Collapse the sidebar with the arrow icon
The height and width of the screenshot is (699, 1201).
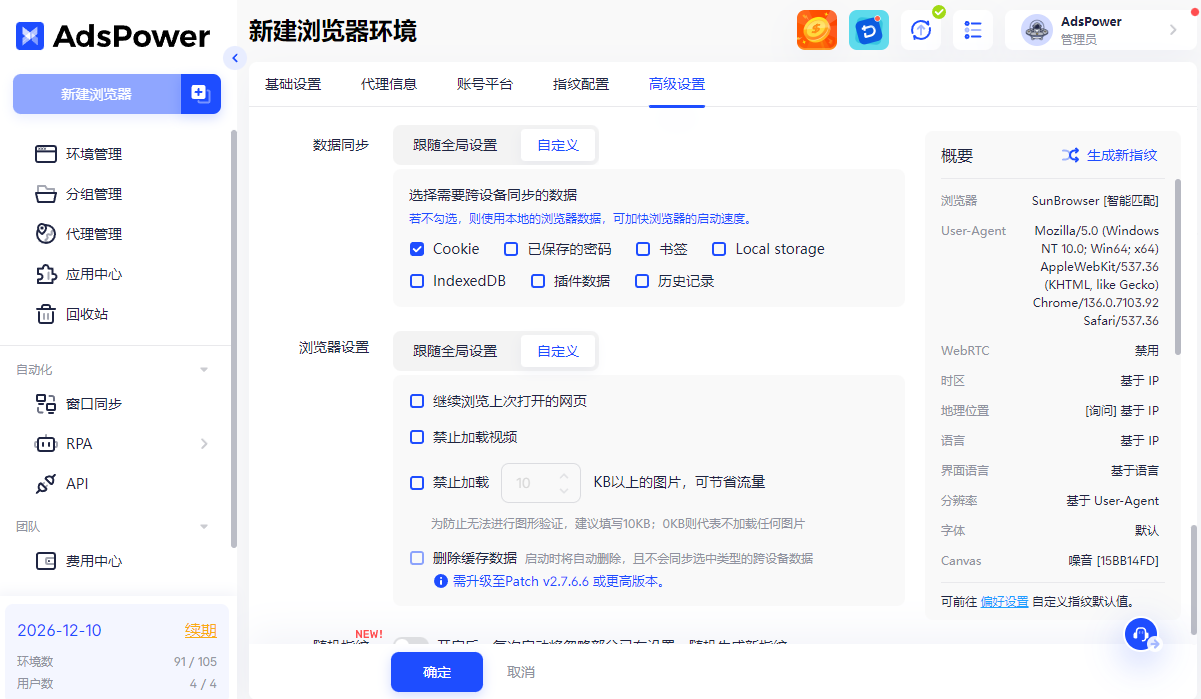click(x=235, y=58)
